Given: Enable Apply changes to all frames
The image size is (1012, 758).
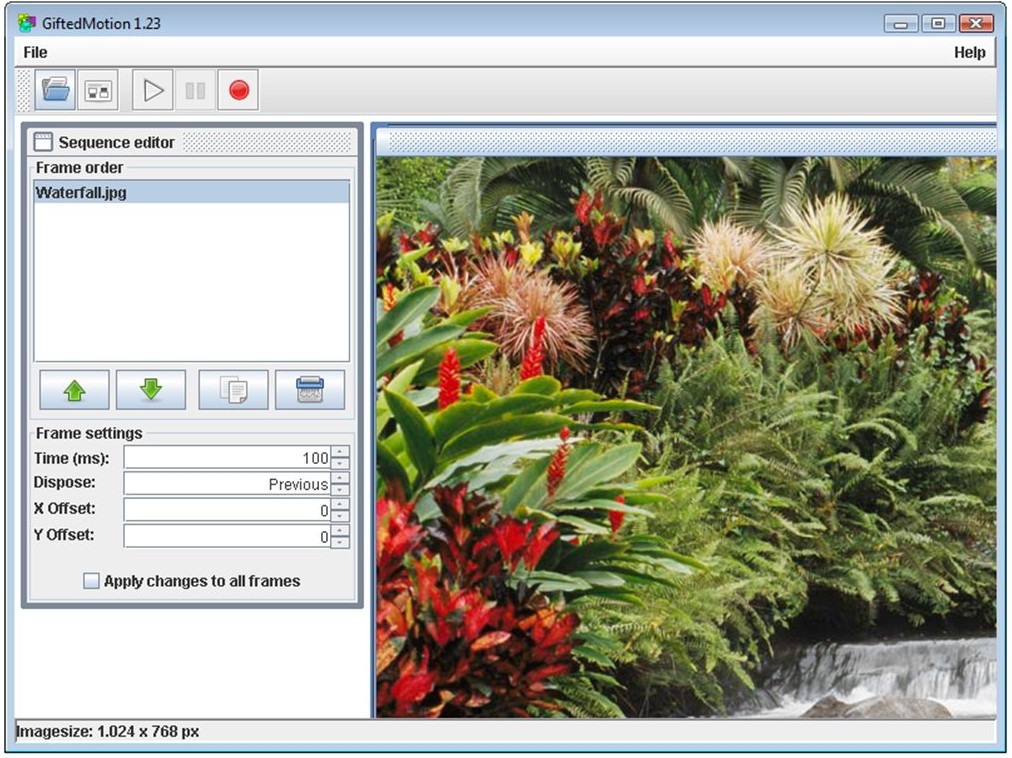Looking at the screenshot, I should pos(91,580).
